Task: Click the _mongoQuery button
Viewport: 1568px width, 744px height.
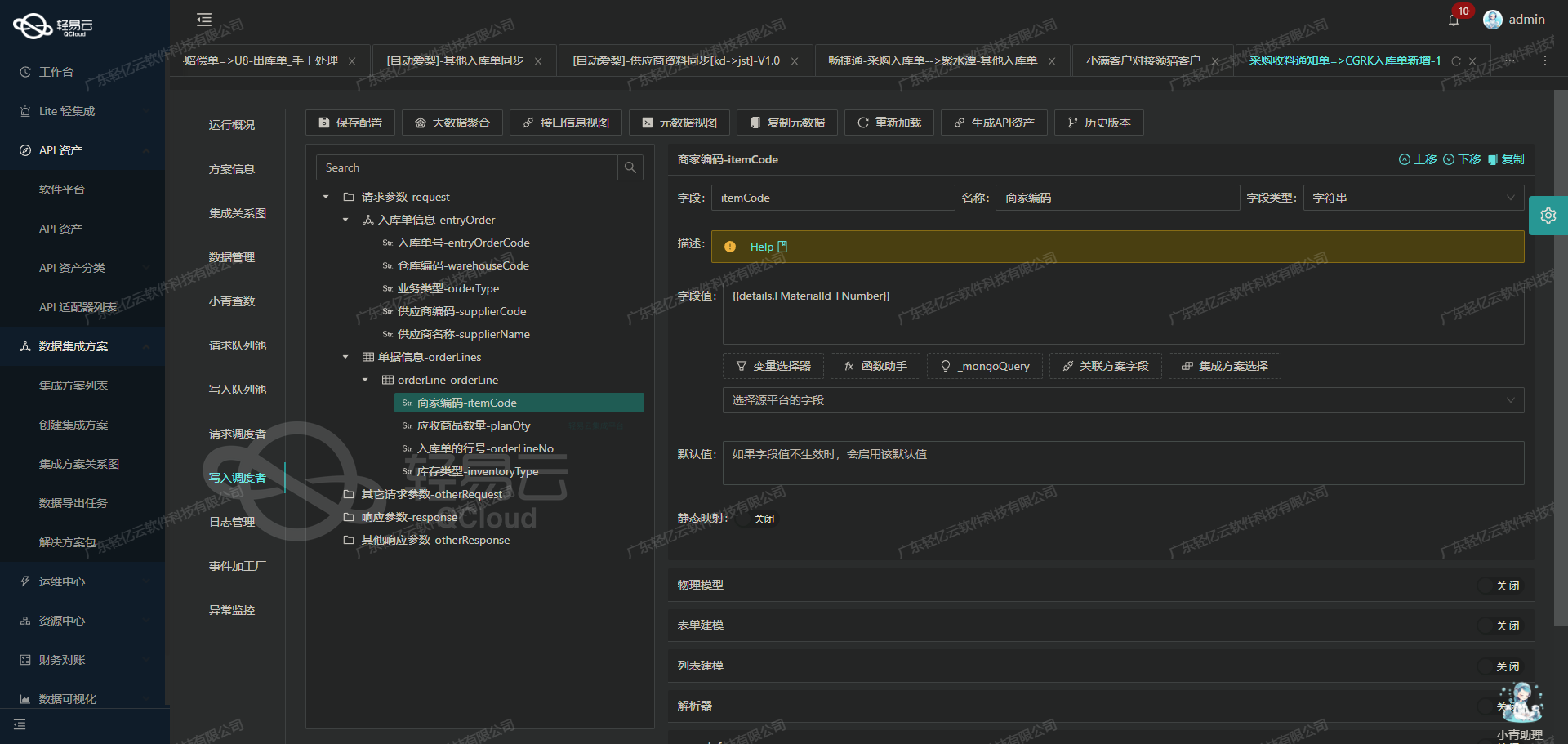Action: click(985, 366)
